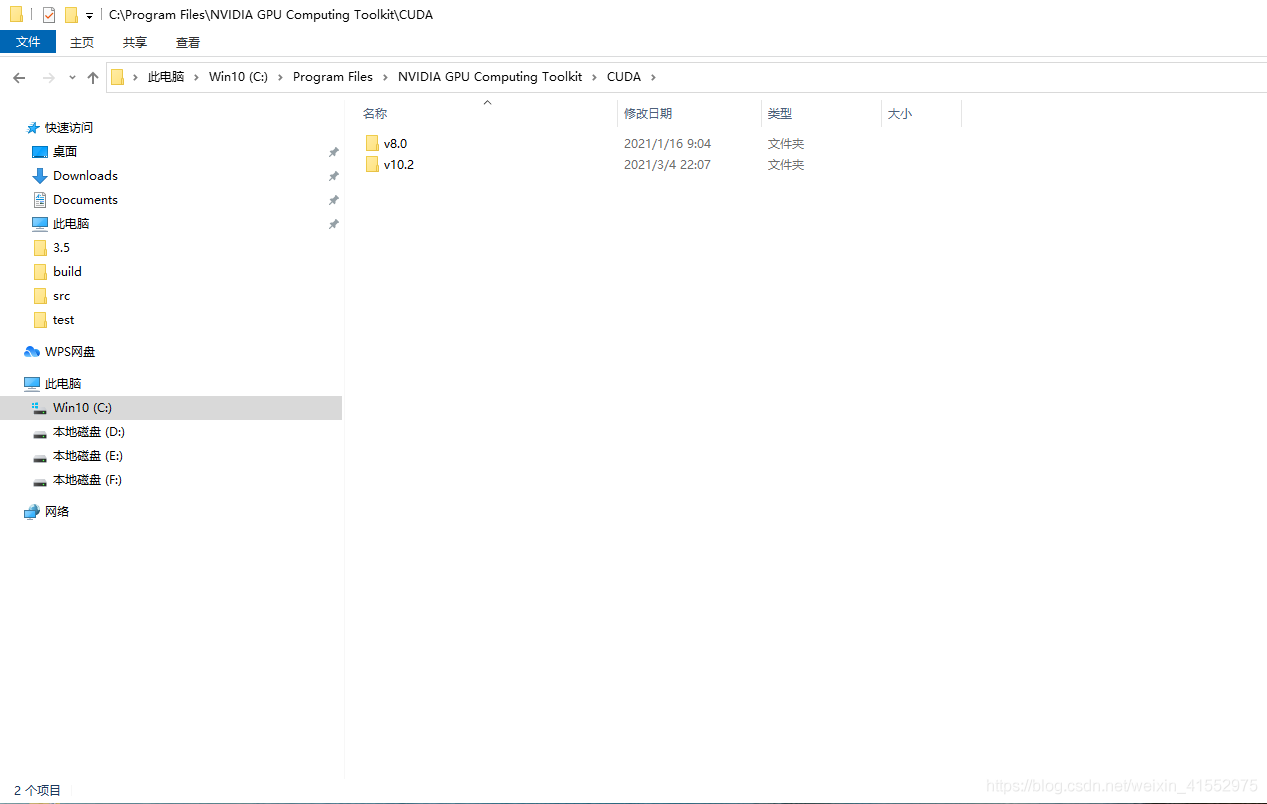Screen dimensions: 1267x804
Task: Click the v10.2 folder name
Action: (x=399, y=164)
